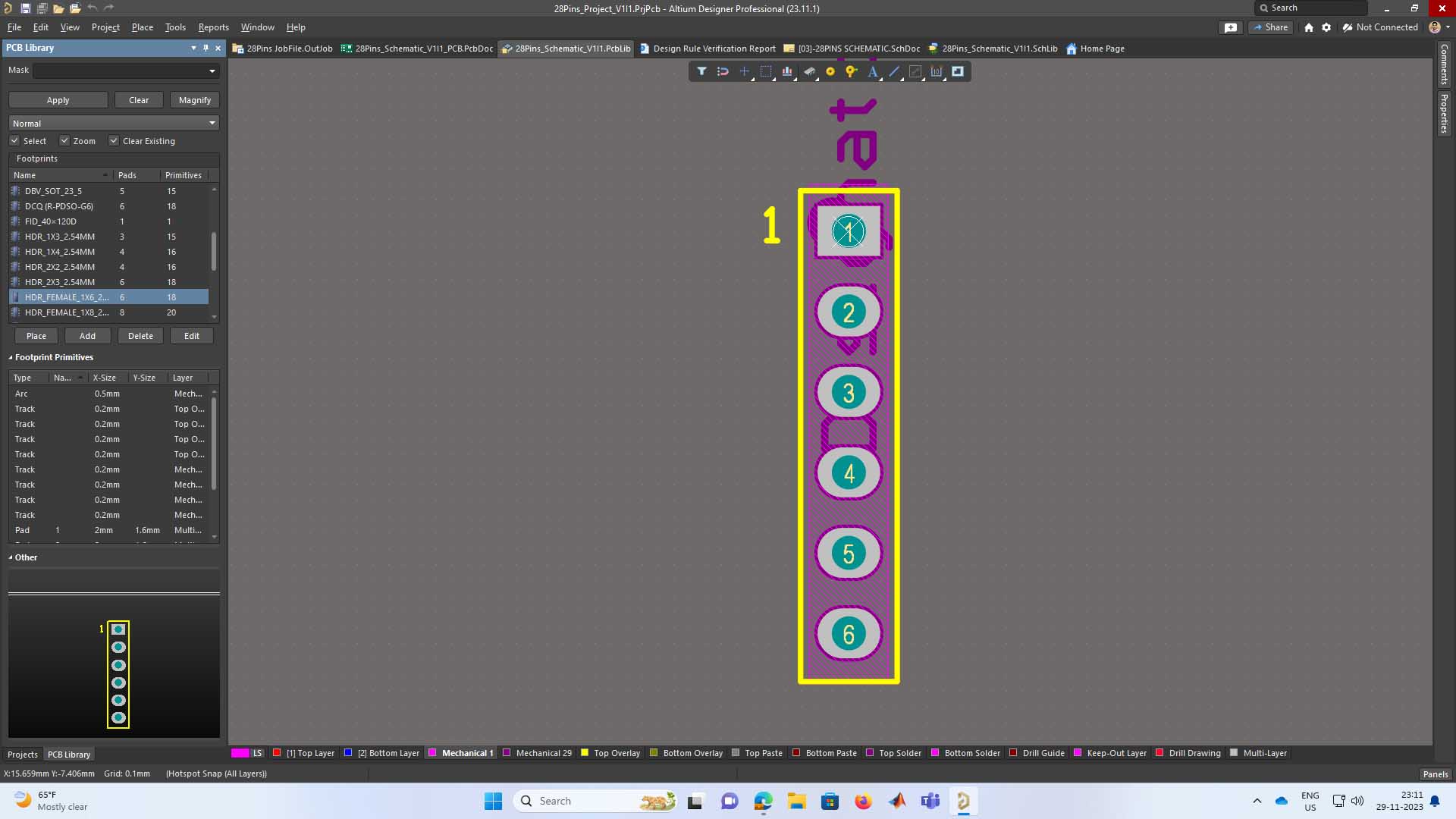Viewport: 1456px width, 819px height.
Task: Open the Mask dropdown
Action: [x=212, y=71]
